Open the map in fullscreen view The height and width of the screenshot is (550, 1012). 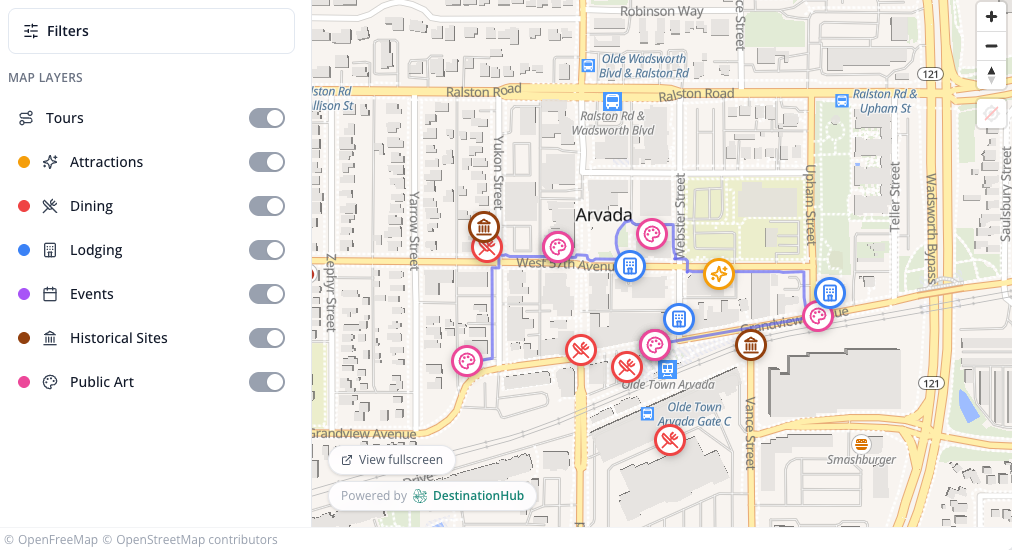(392, 460)
